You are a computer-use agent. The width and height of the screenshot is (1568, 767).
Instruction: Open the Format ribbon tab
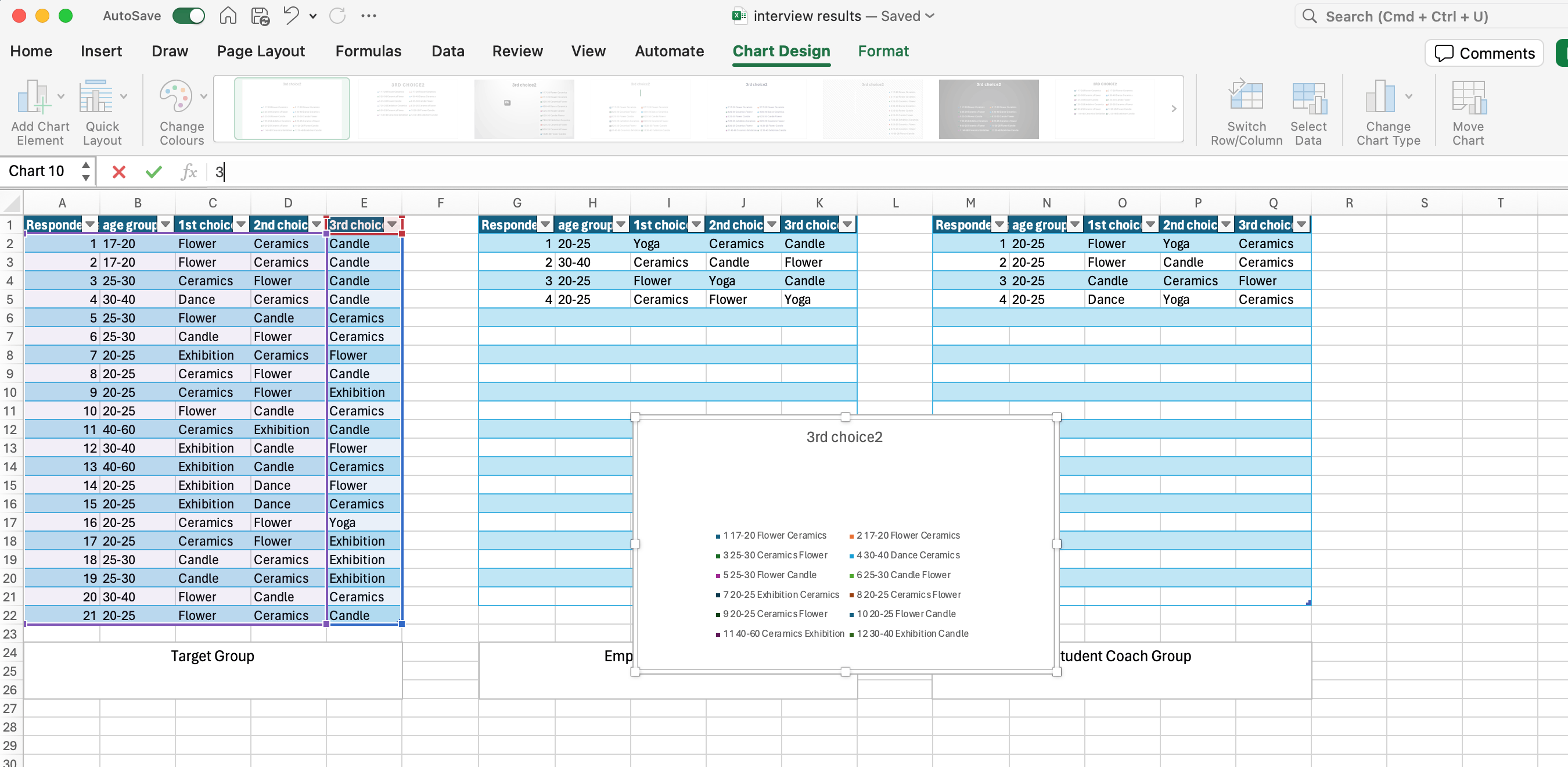tap(883, 51)
